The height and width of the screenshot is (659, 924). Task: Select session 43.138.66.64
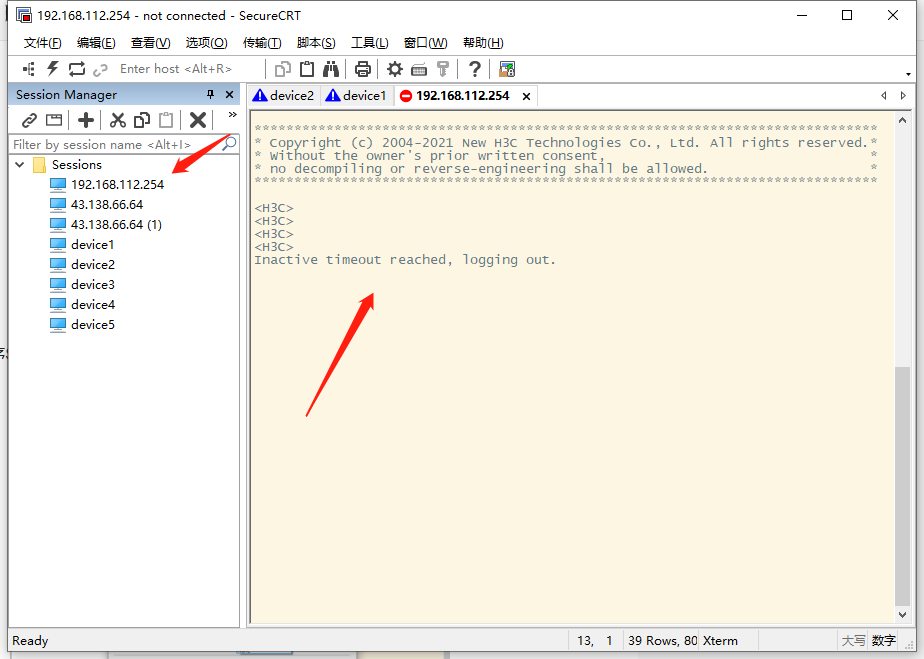coord(107,205)
